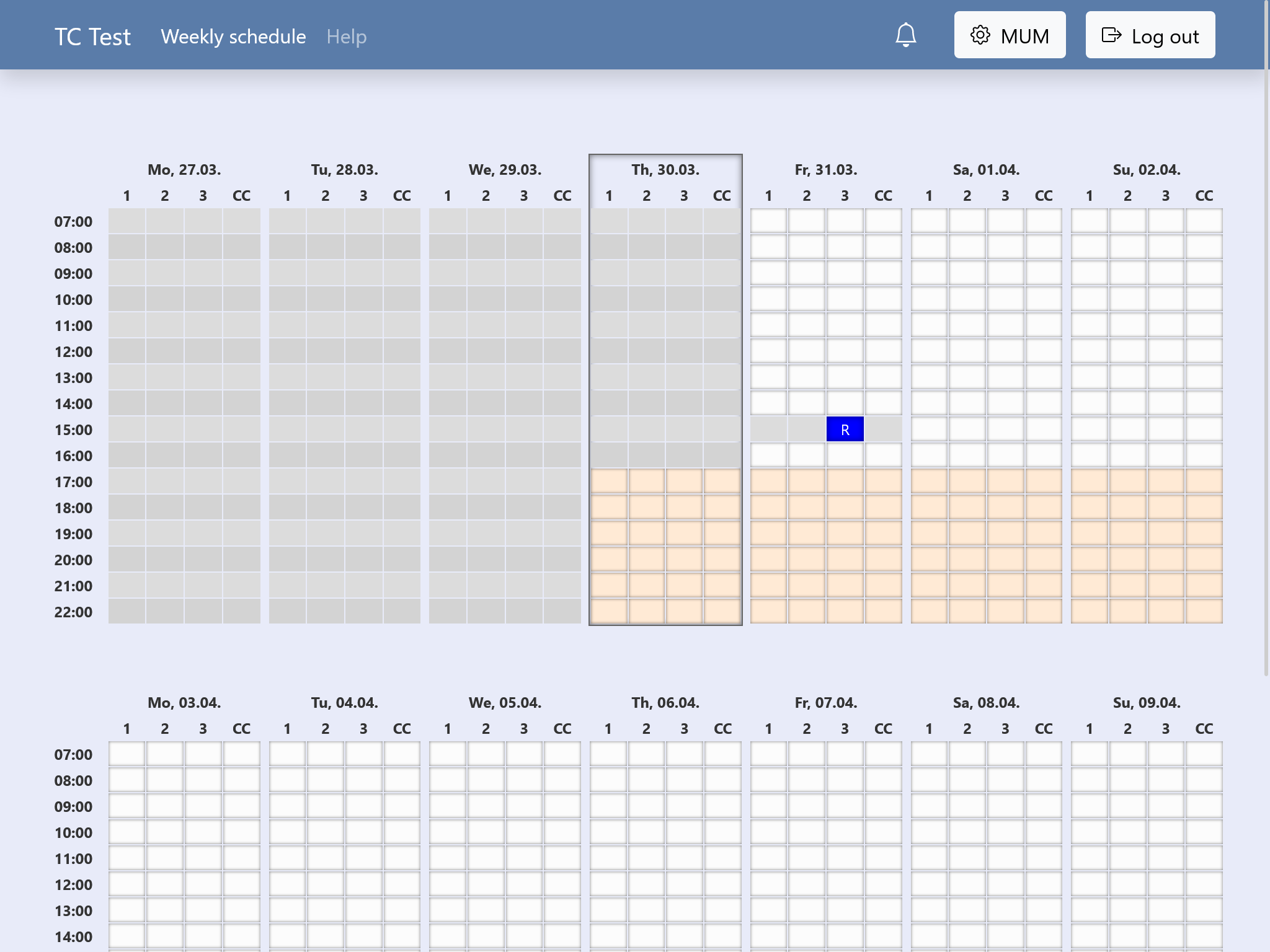Book court 2 on Tu 04.04. at 09:00
Screen dimensions: 1270x952
click(326, 806)
